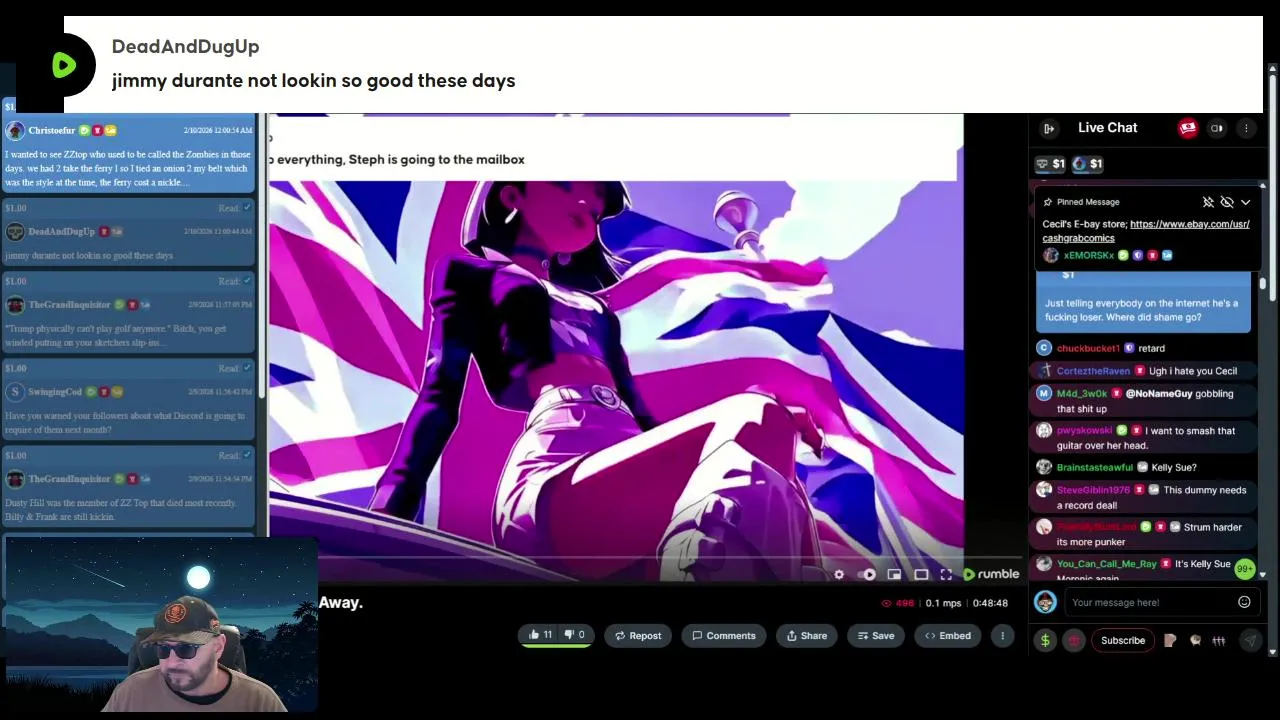The image size is (1280, 720).
Task: Click your avatar beside chat input
Action: 1045,602
